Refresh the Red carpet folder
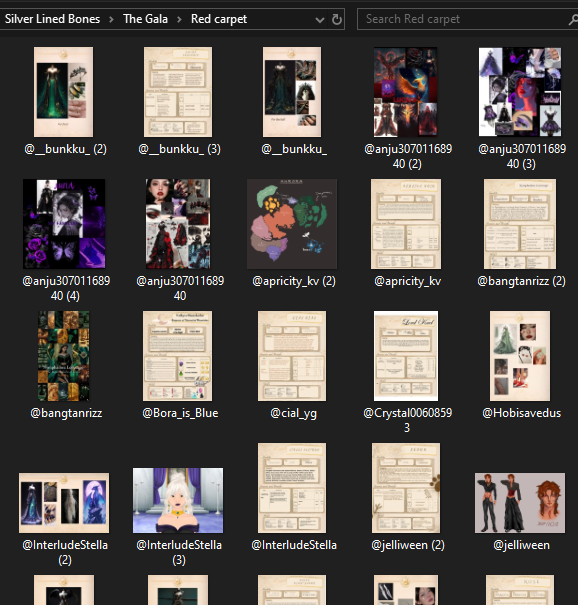 [x=337, y=19]
